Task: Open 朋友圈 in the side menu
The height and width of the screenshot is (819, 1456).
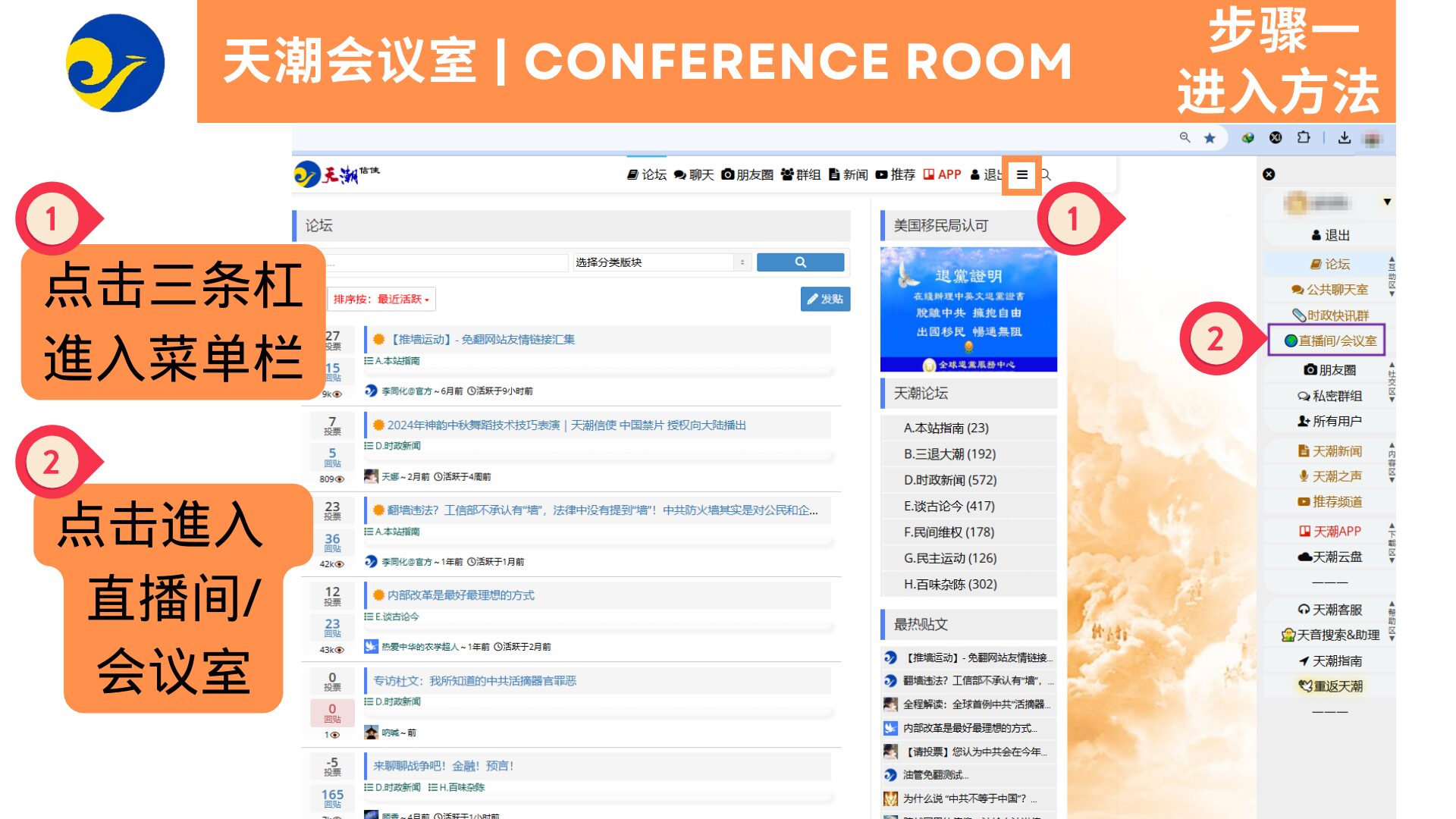Action: pyautogui.click(x=1330, y=369)
